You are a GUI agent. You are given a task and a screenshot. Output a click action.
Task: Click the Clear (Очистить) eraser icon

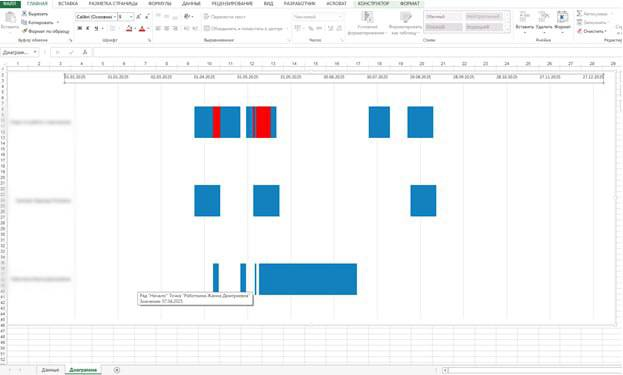[x=579, y=31]
